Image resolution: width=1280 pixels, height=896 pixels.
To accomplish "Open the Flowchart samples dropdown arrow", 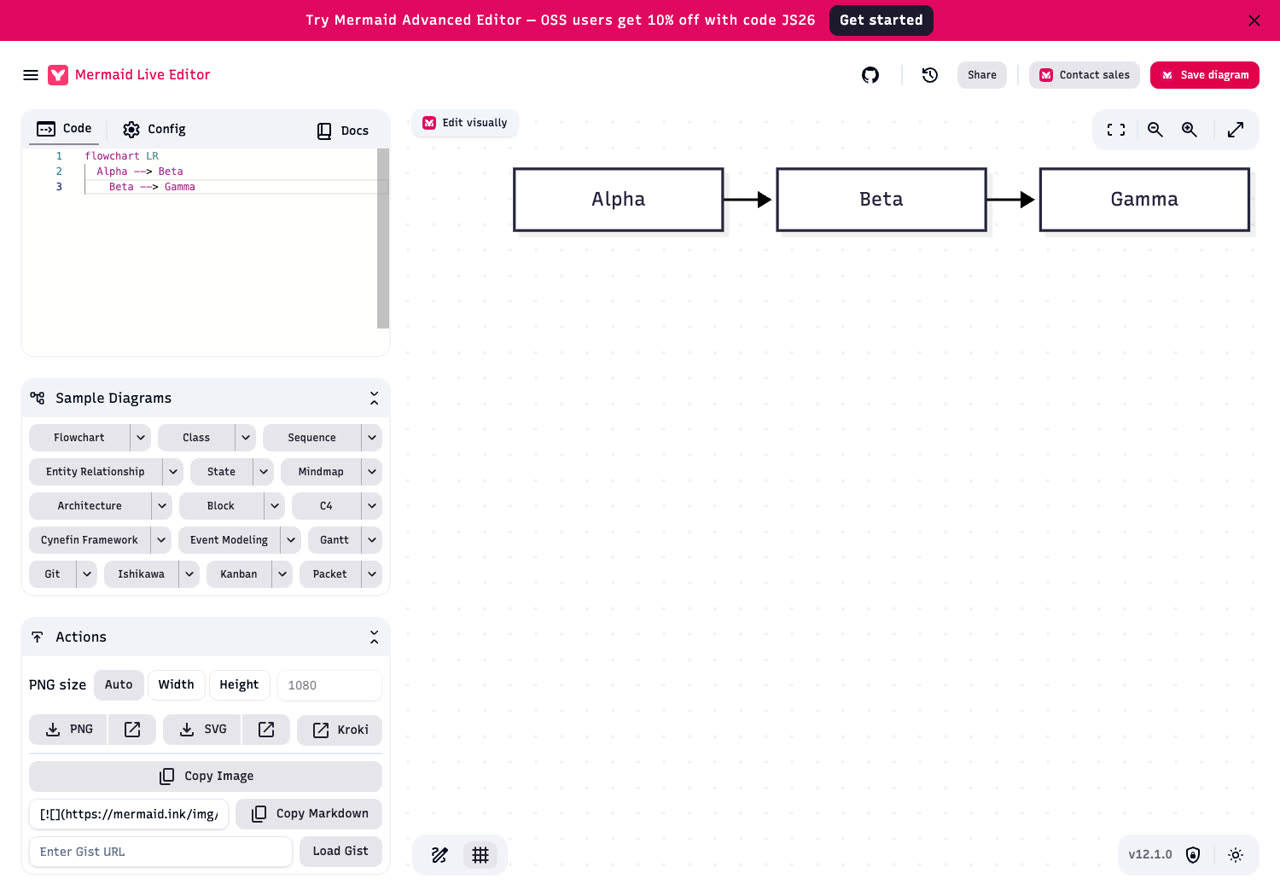I will click(141, 438).
